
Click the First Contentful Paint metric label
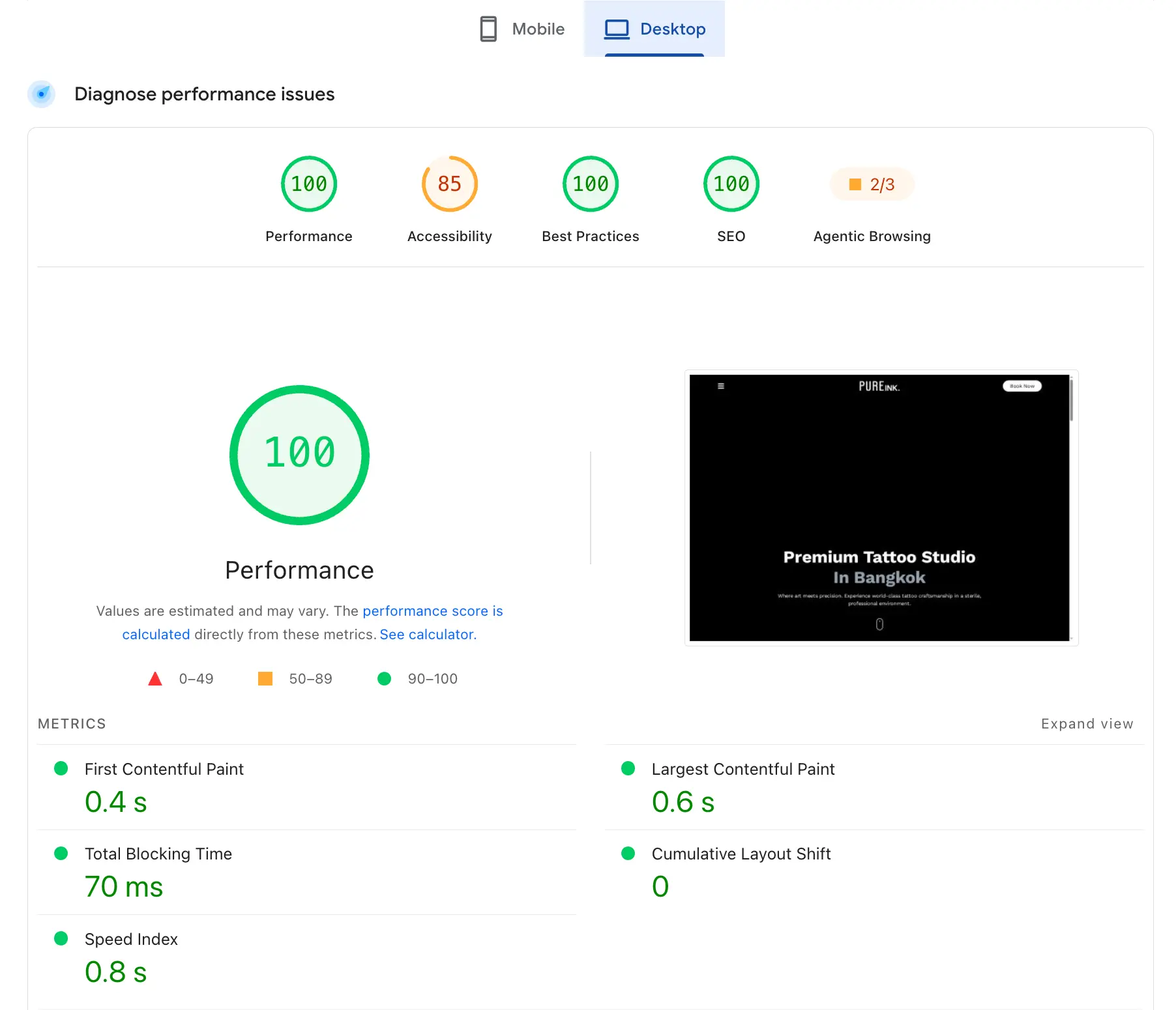pyautogui.click(x=164, y=769)
